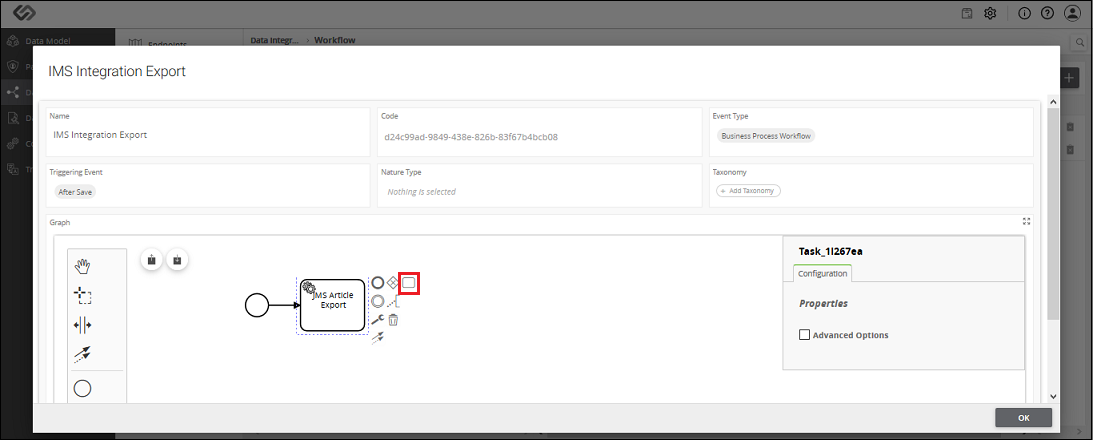Click the Properties heading
Image resolution: width=1093 pixels, height=440 pixels.
coord(823,303)
